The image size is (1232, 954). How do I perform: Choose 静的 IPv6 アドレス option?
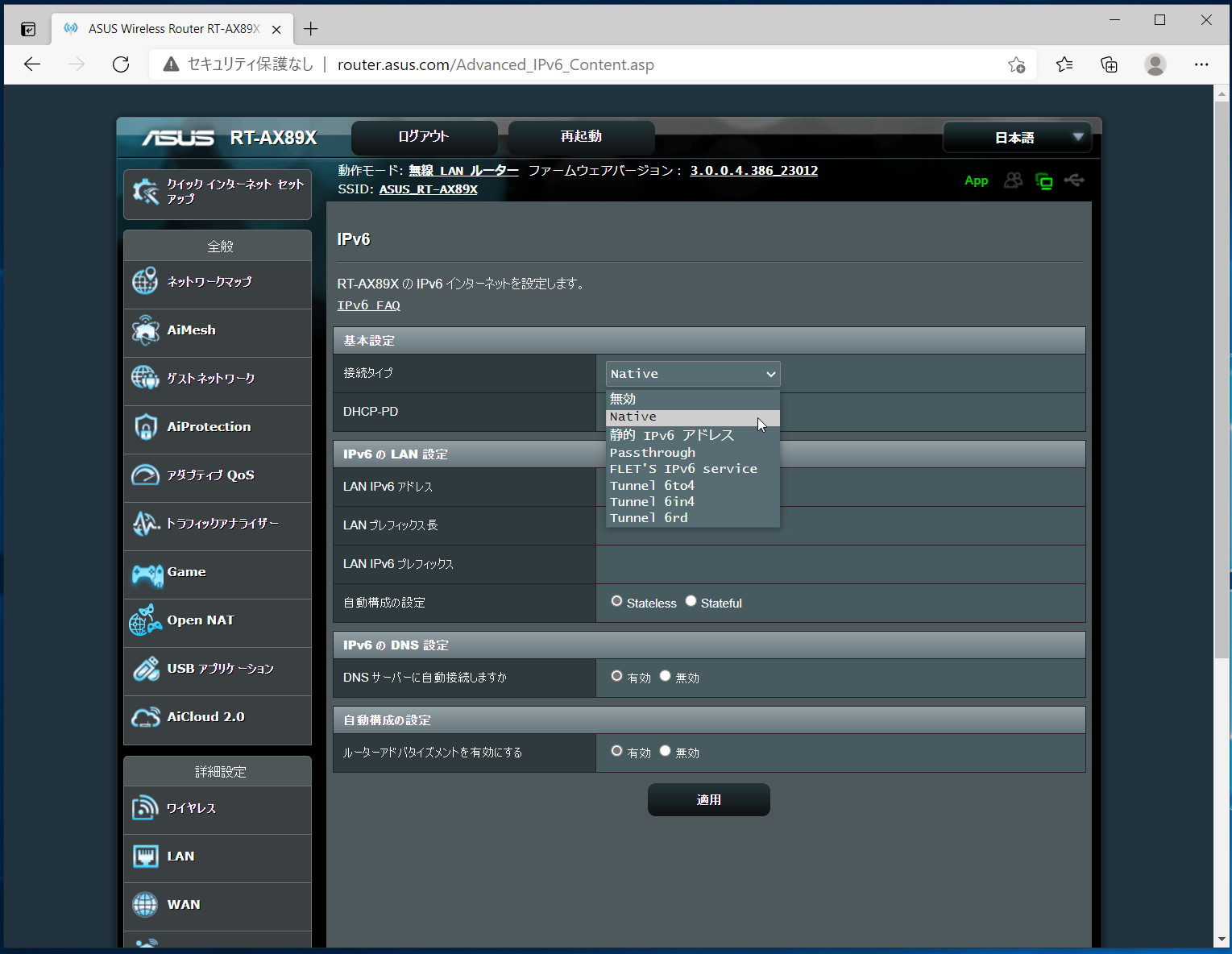click(692, 435)
